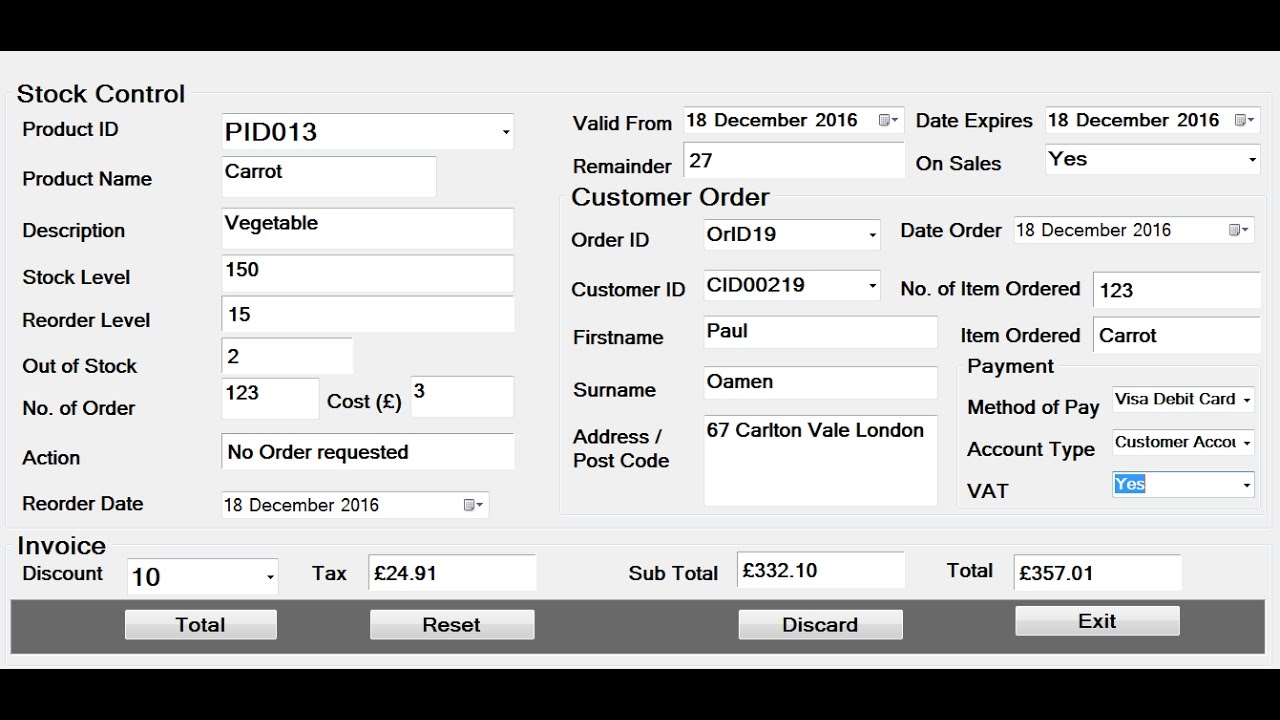
Task: Expand the Method of Pay dropdown
Action: pos(1246,400)
